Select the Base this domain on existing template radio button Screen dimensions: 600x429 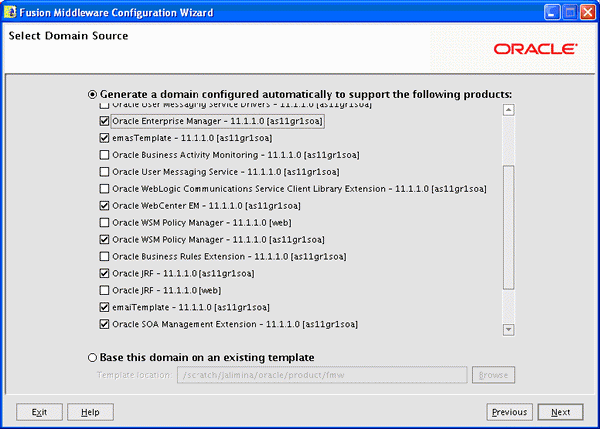click(92, 357)
